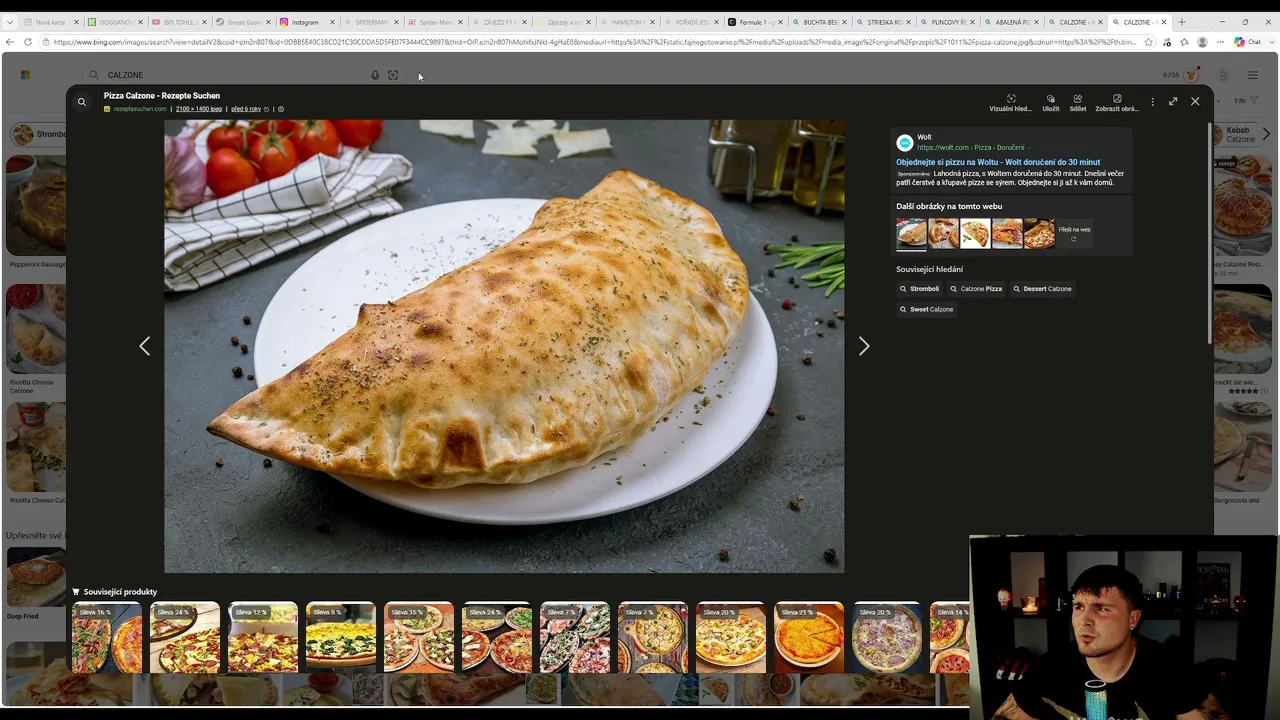The width and height of the screenshot is (1280, 720).
Task: Switch to the HAMILTON tab
Action: pos(626,22)
